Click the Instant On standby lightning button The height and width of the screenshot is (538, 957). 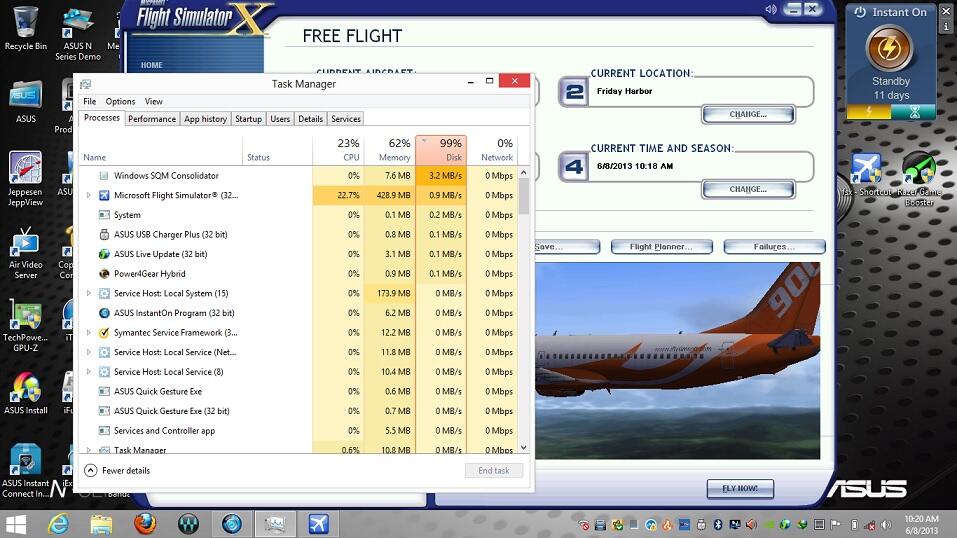890,48
